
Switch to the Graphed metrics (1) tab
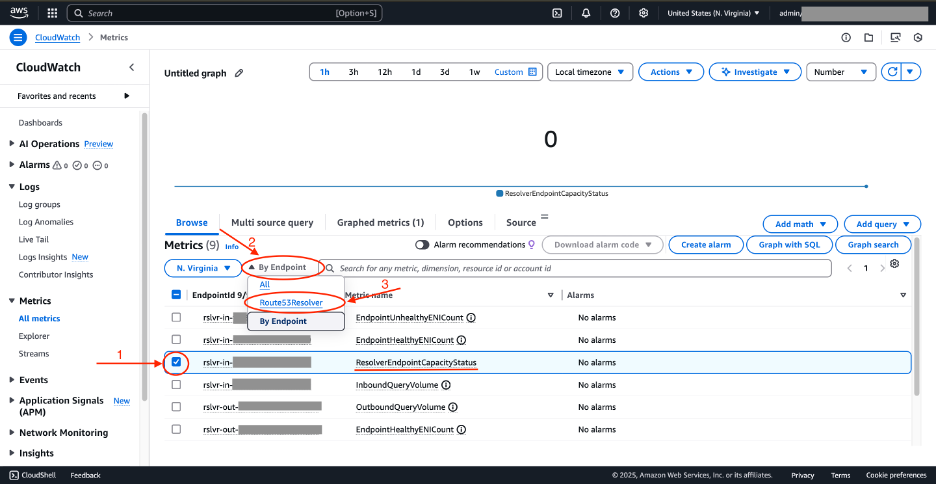(x=380, y=223)
